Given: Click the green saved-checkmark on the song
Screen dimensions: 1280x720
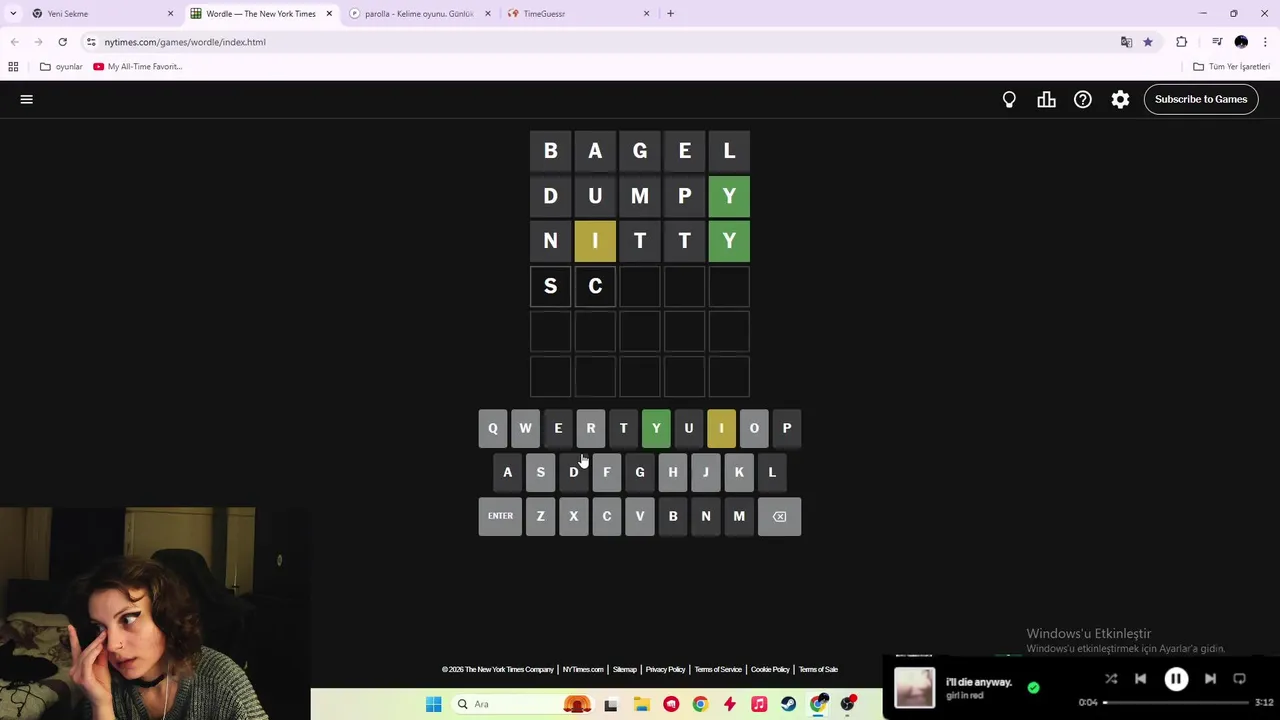Looking at the screenshot, I should coord(1033,687).
